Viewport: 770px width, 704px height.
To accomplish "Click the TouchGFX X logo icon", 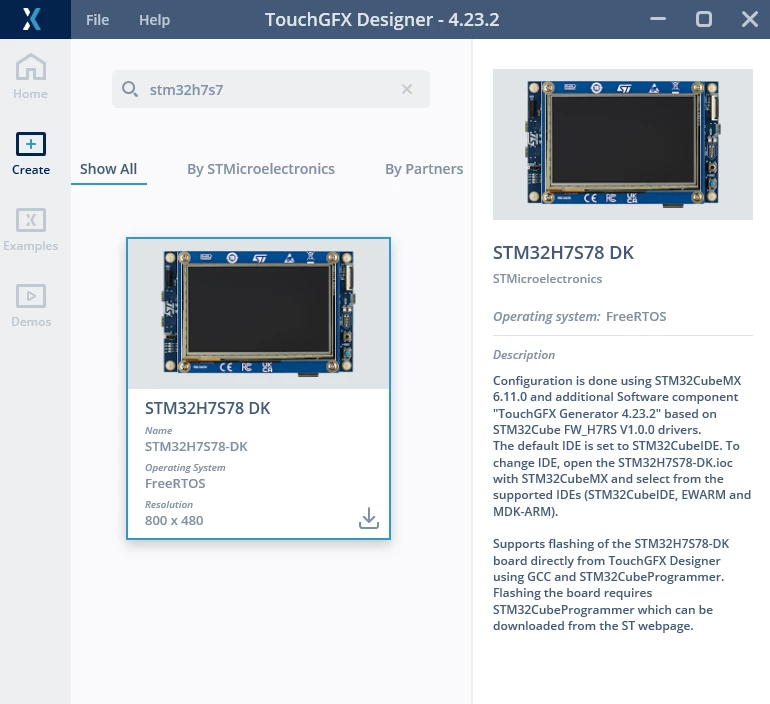I will pos(31,20).
